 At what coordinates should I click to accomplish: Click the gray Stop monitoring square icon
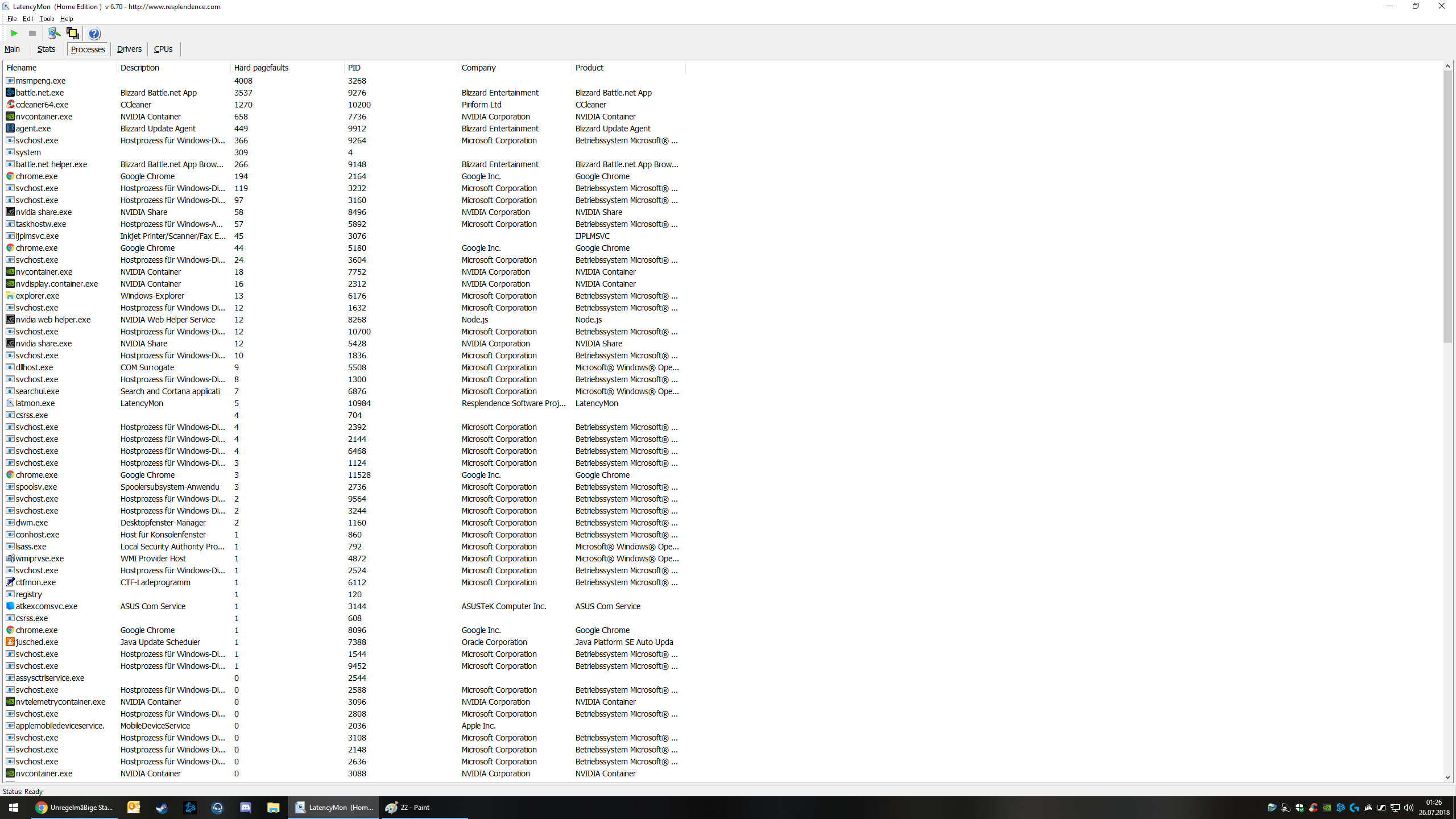[x=32, y=34]
